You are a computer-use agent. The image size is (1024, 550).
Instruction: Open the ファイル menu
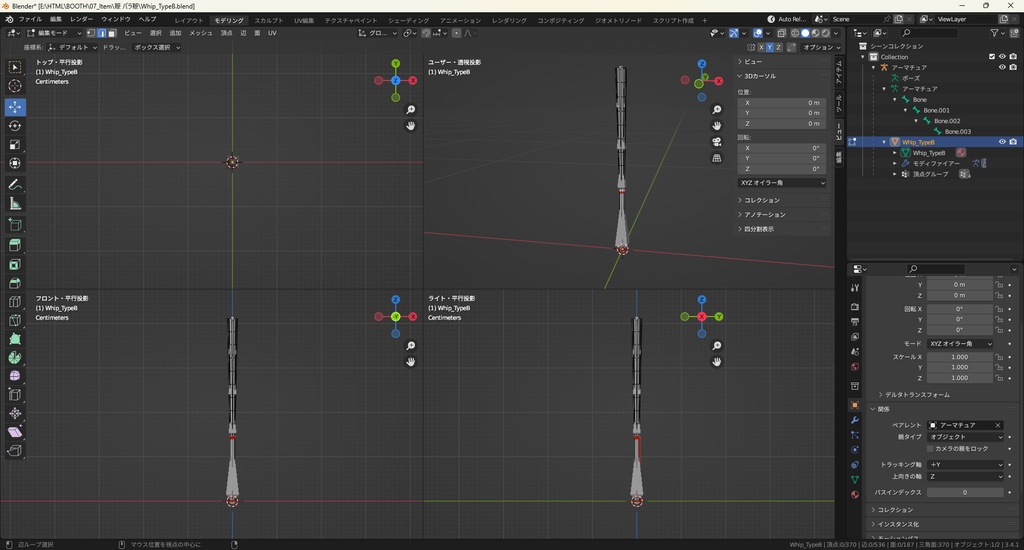click(30, 19)
